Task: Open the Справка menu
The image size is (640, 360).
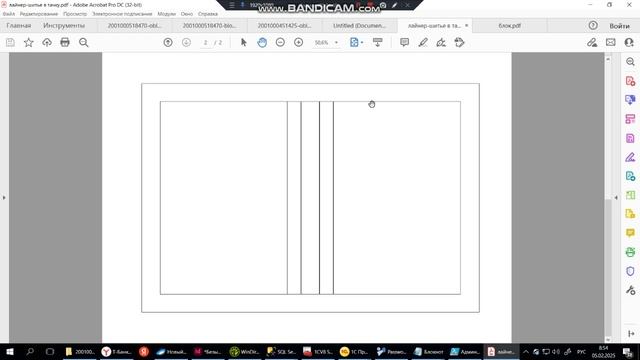Action: [208, 14]
